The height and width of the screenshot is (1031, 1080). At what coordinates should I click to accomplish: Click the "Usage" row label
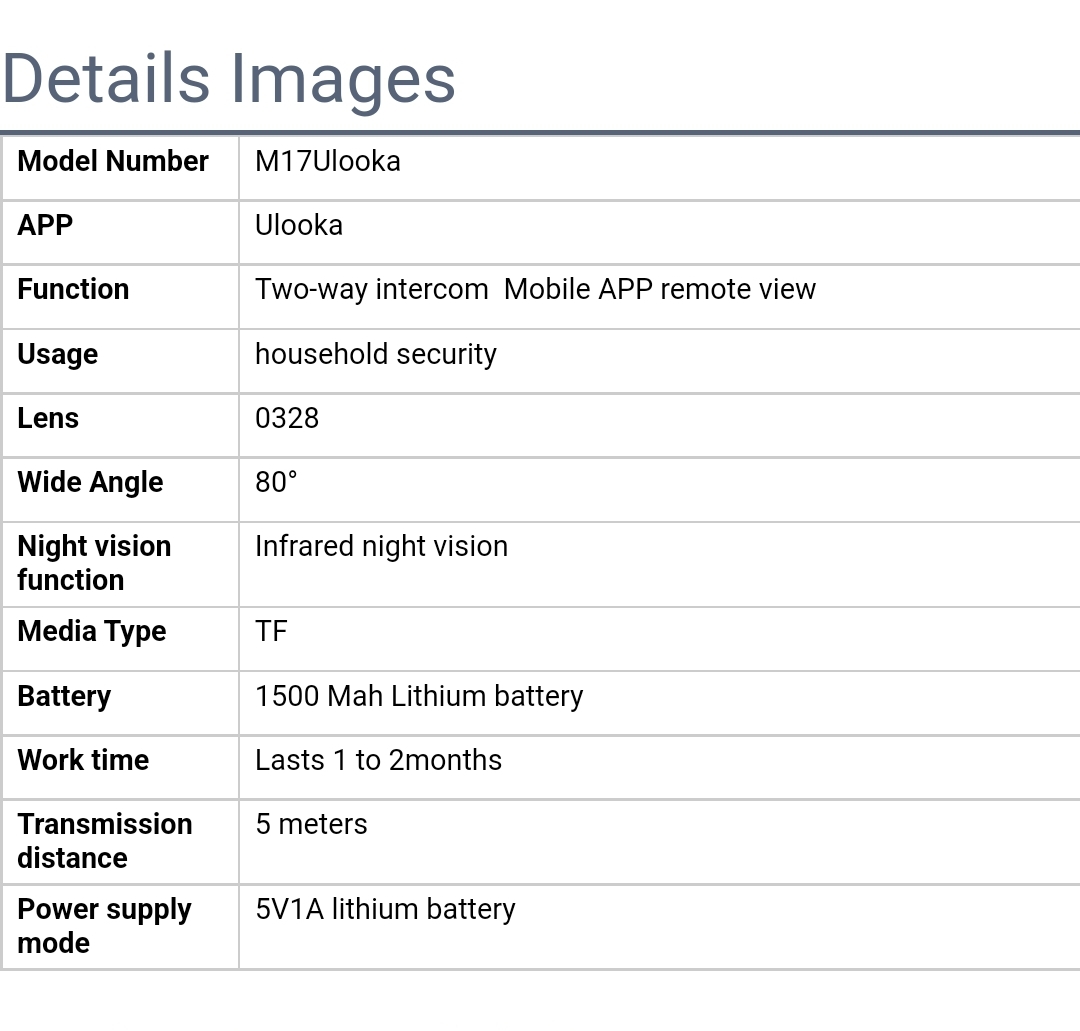pyautogui.click(x=57, y=354)
